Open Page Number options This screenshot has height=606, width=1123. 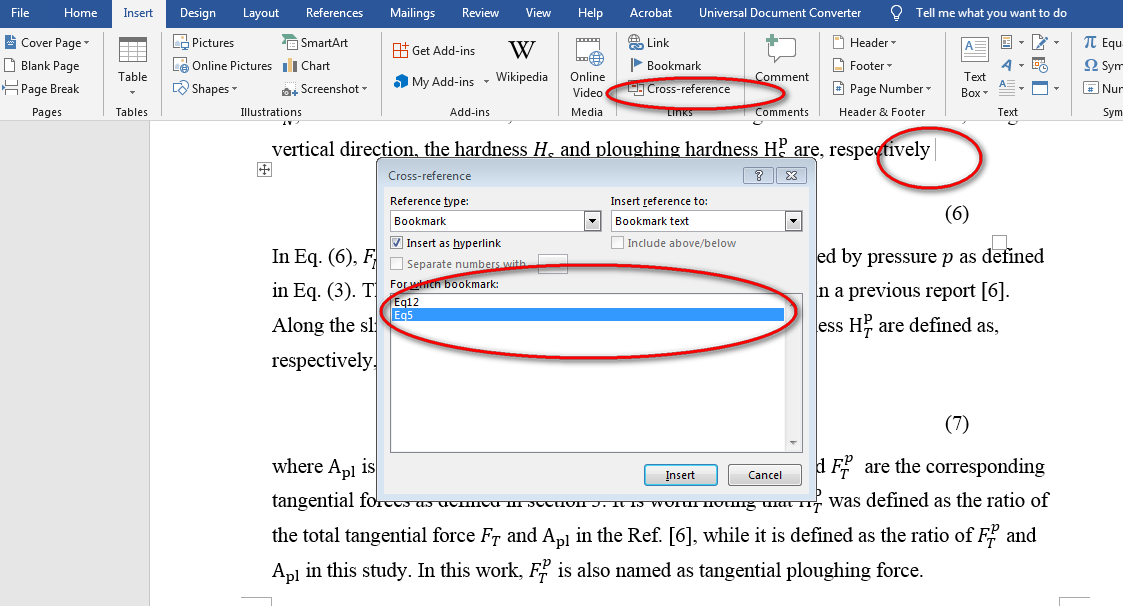882,89
